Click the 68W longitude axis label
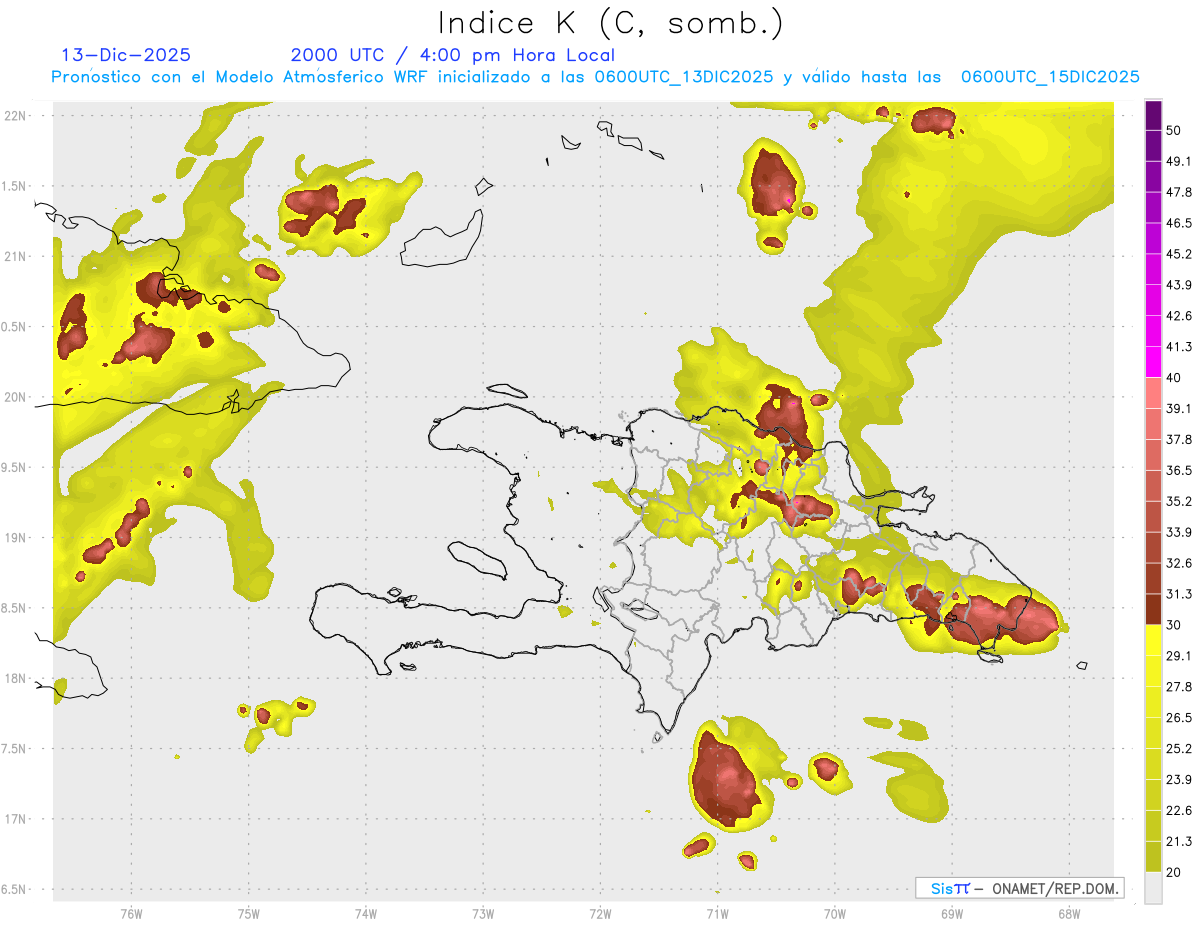1200x927 pixels. click(1068, 913)
